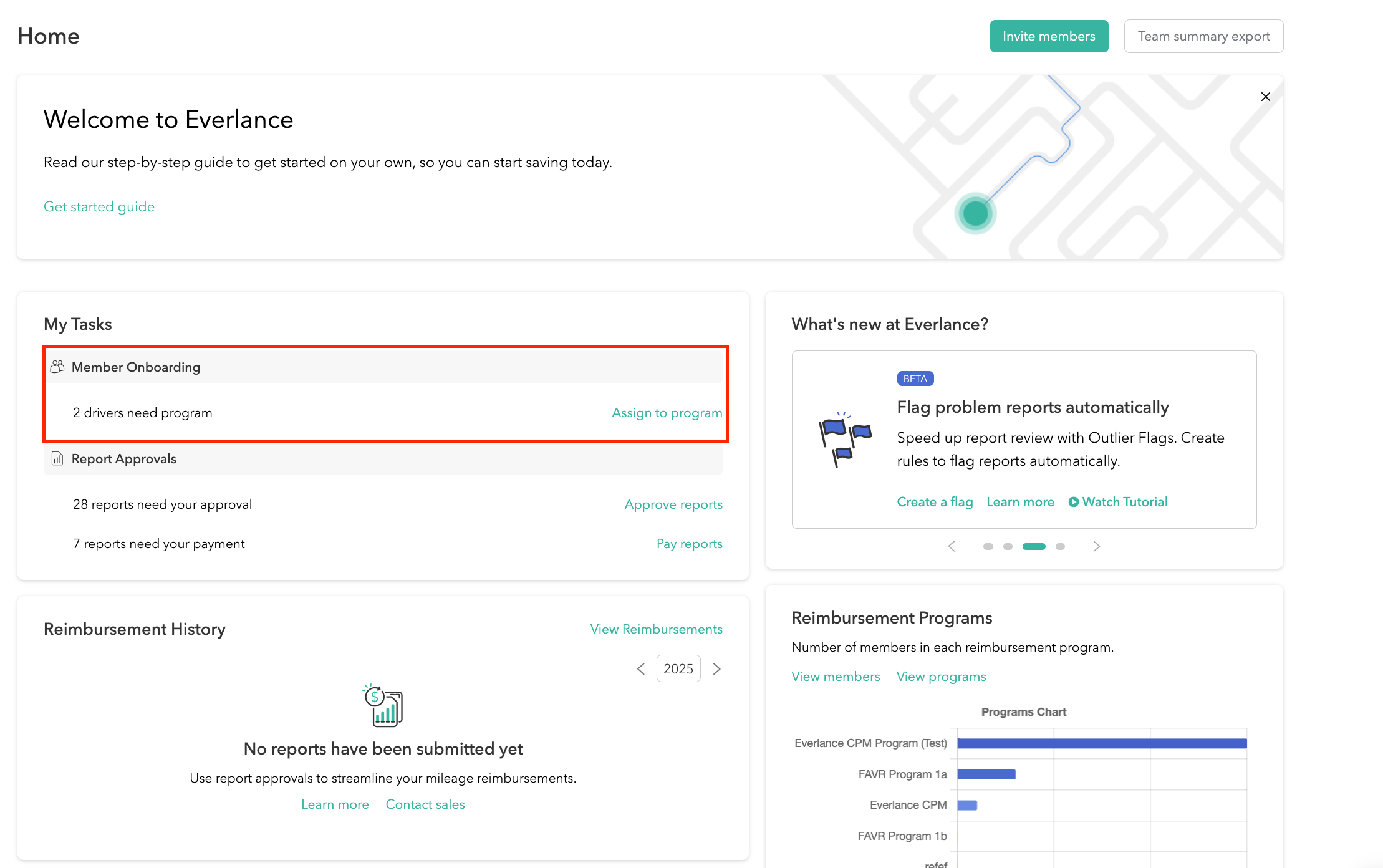Click the blue flags illustration icon
This screenshot has height=868, width=1383.
pos(844,438)
